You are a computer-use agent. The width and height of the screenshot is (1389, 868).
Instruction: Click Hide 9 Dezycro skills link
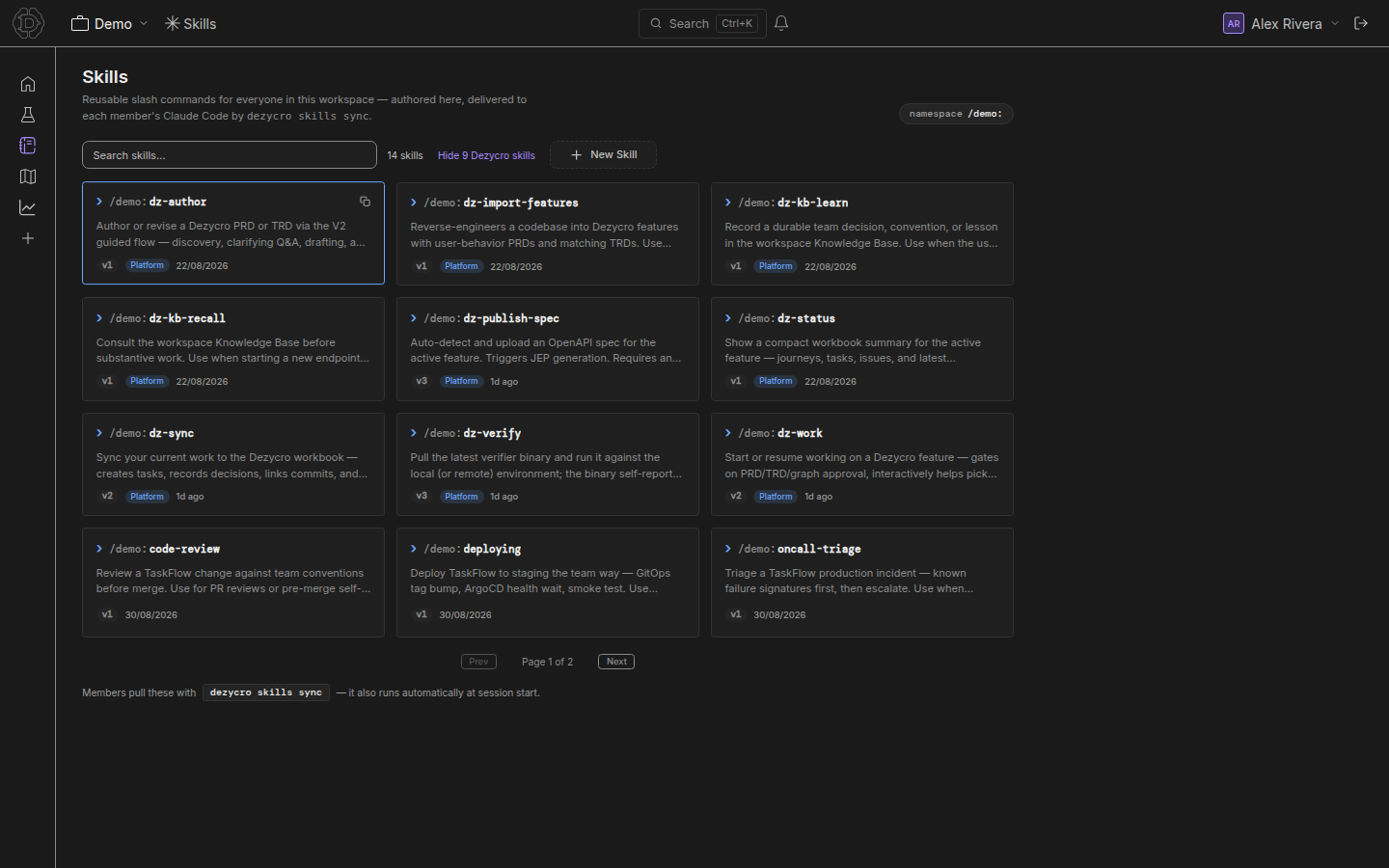(486, 155)
